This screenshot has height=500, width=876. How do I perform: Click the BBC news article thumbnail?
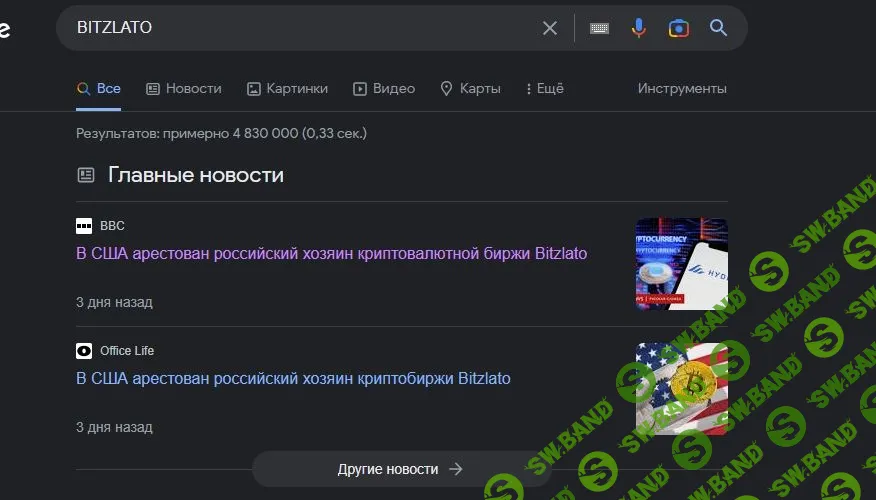681,264
